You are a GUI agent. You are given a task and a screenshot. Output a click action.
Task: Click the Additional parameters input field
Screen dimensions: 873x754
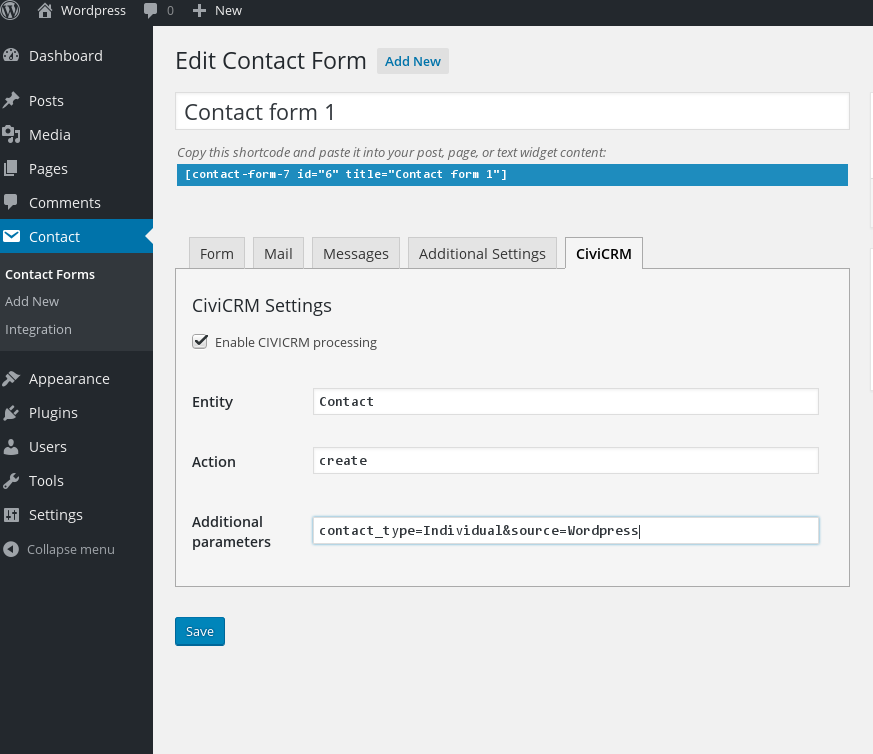(566, 530)
